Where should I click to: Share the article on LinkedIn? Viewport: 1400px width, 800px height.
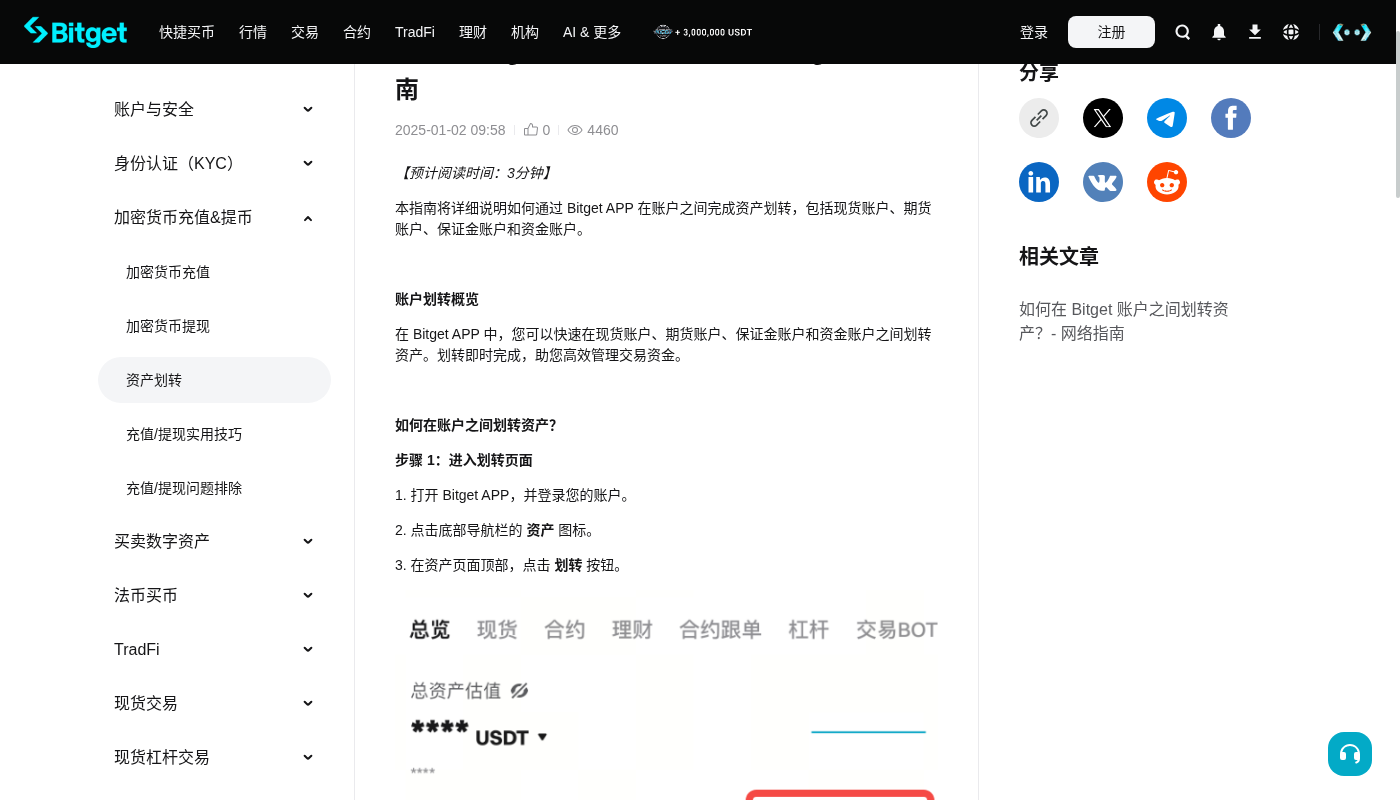pyautogui.click(x=1039, y=182)
